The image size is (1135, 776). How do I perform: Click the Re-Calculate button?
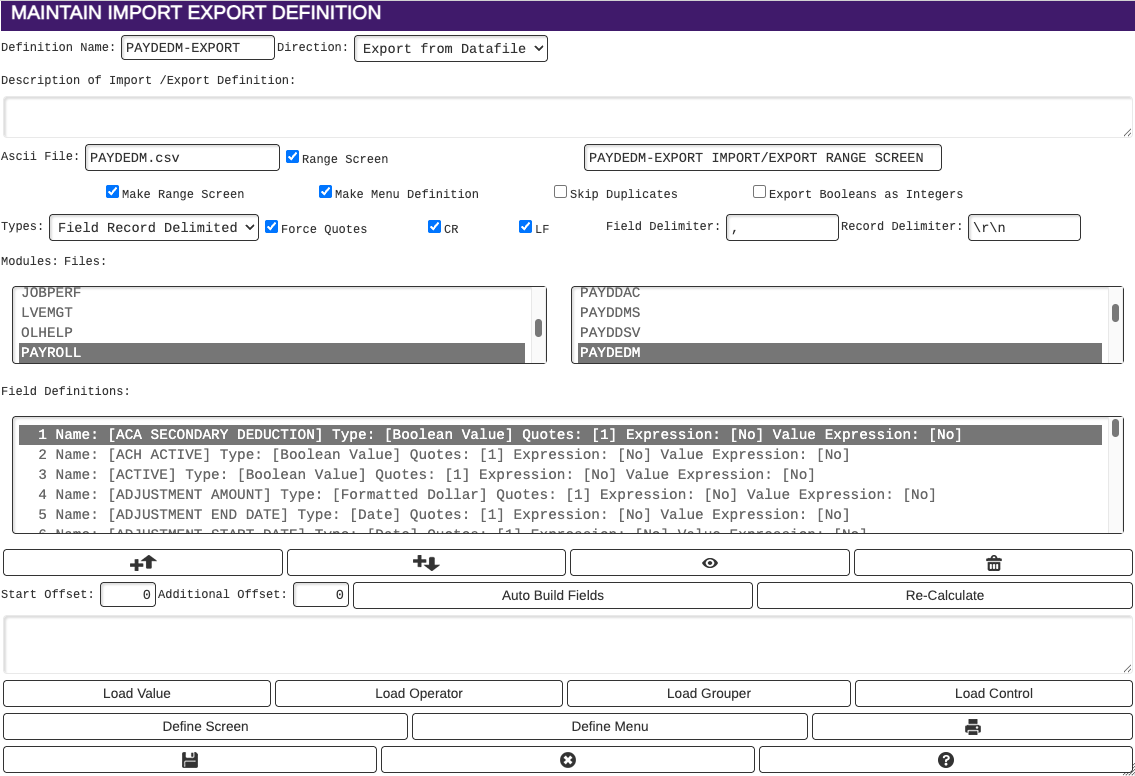(x=945, y=595)
